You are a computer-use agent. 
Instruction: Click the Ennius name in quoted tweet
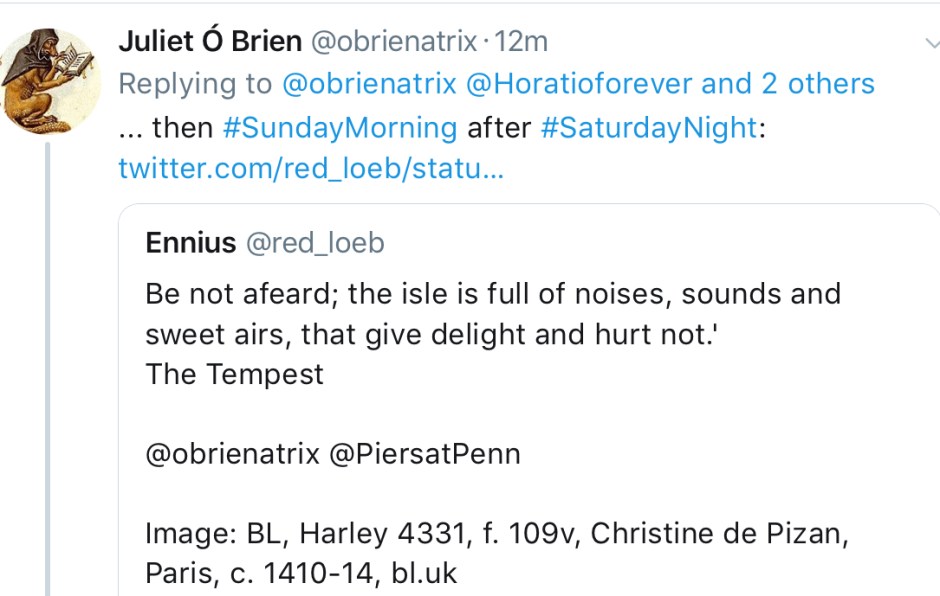tap(191, 243)
